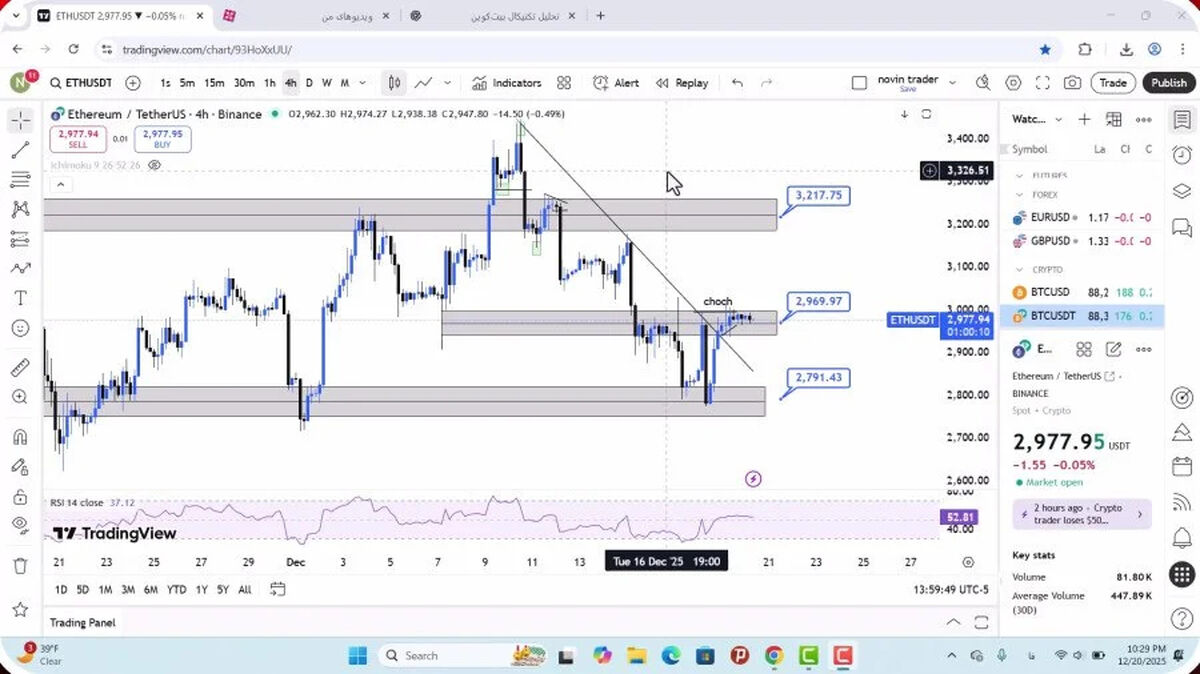Open the Trading Panel tab
The image size is (1200, 674).
(x=83, y=622)
